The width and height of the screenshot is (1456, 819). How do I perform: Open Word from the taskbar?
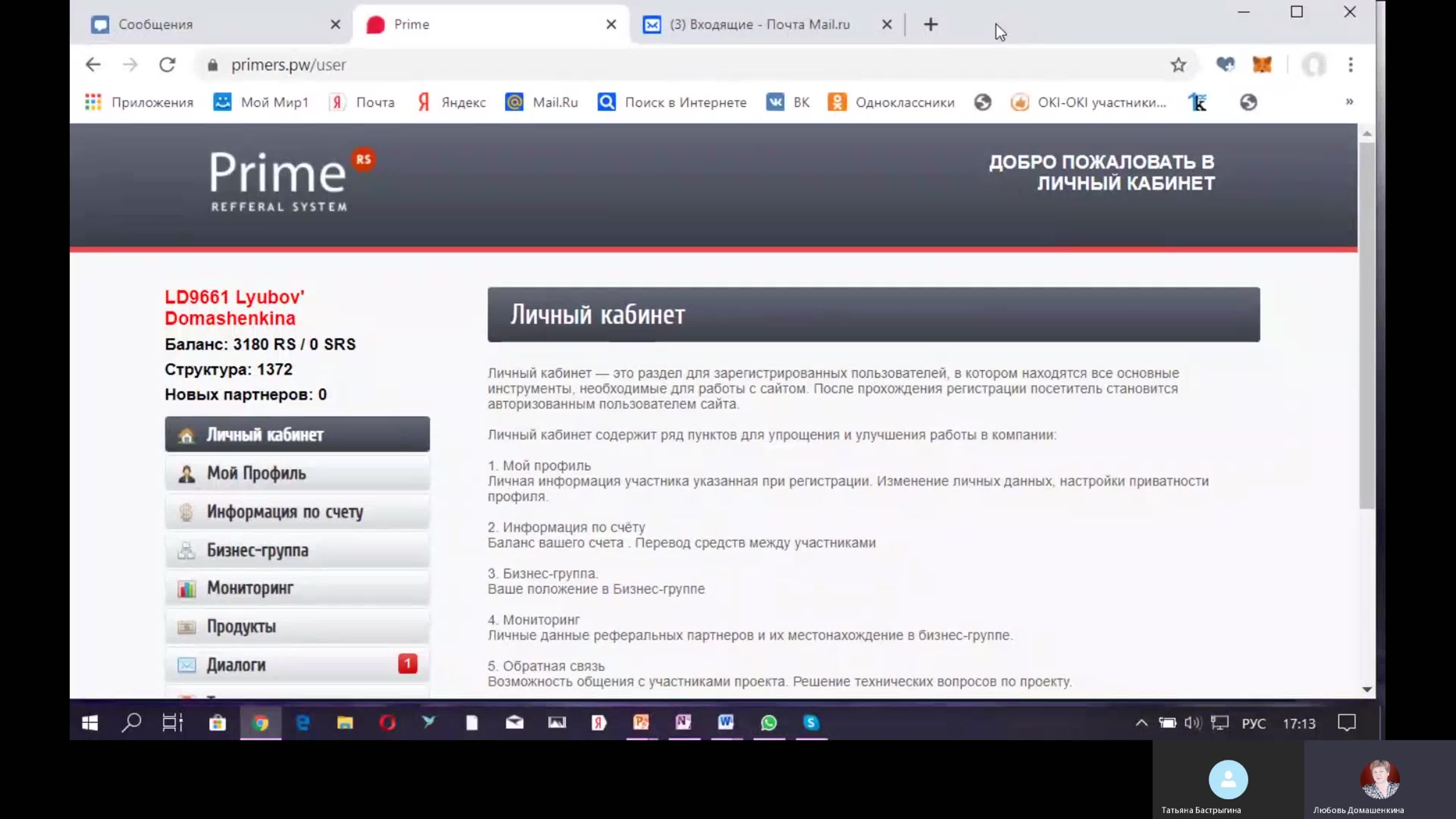726,722
